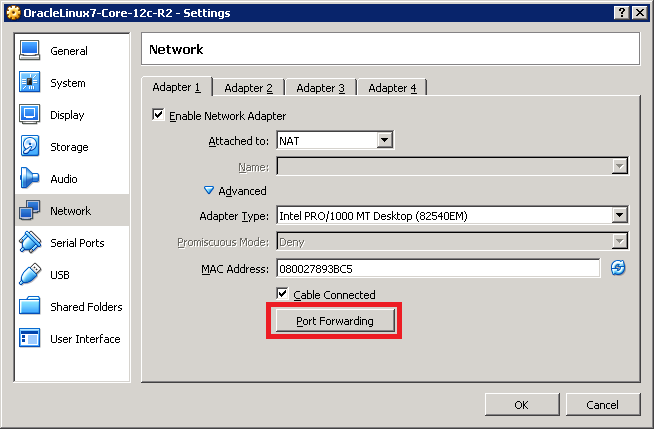The width and height of the screenshot is (654, 429).
Task: Uncheck the Cable Connected checkbox
Action: [283, 295]
